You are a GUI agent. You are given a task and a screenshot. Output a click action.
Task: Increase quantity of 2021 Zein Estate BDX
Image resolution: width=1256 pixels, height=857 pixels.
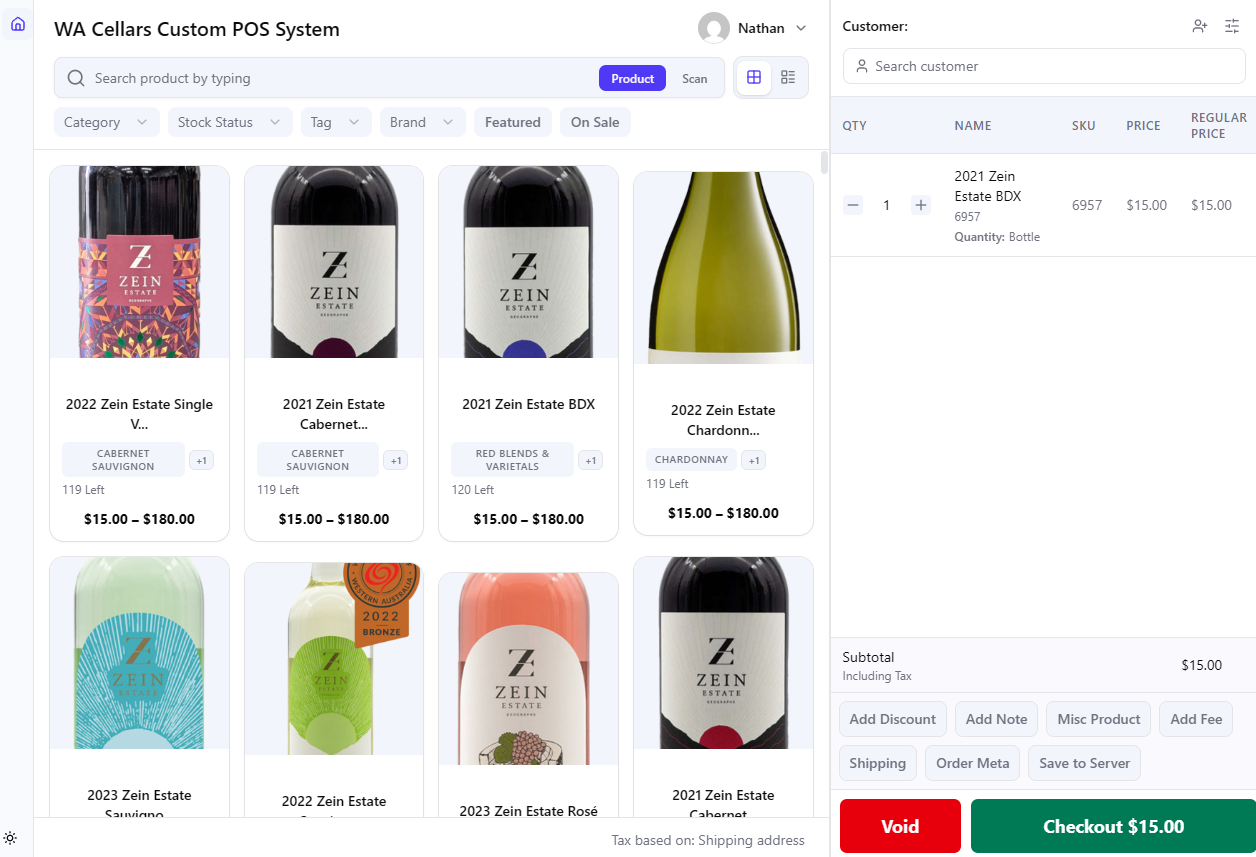tap(921, 205)
